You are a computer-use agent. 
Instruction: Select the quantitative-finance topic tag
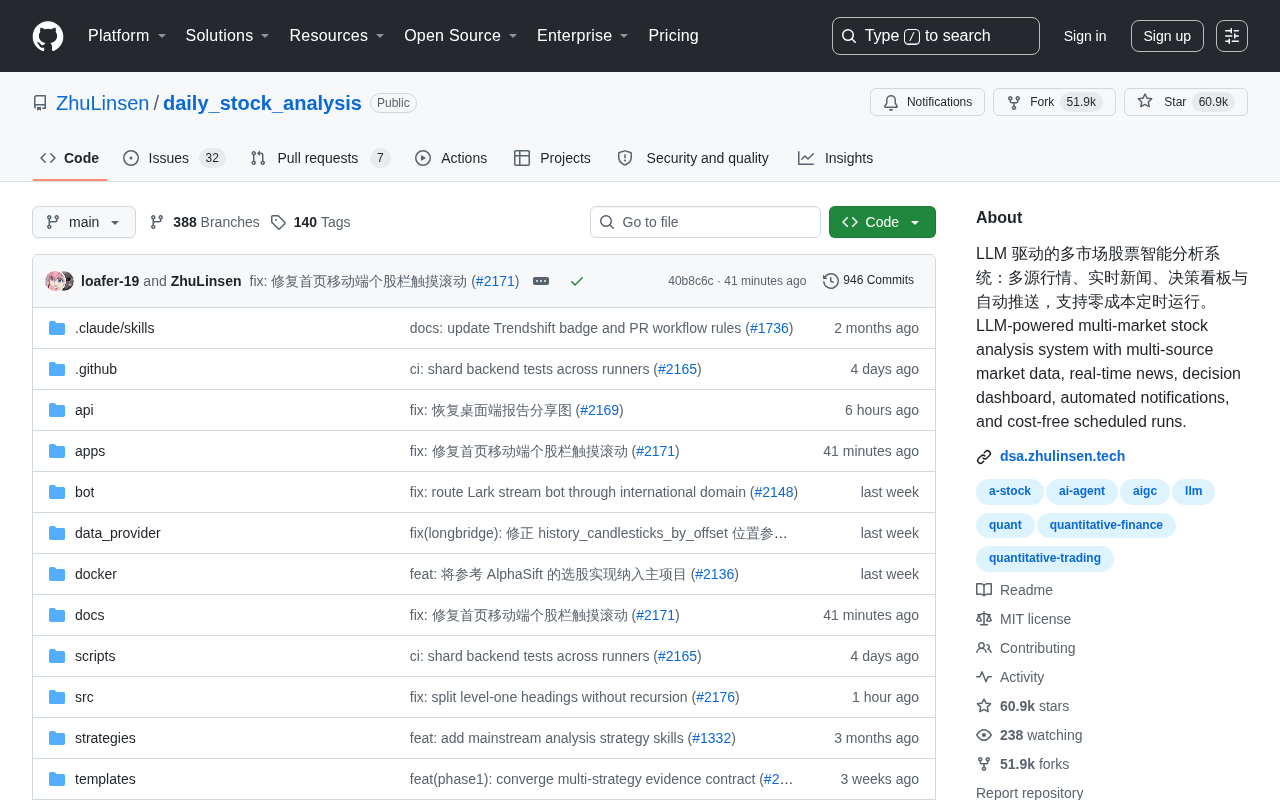point(1106,525)
